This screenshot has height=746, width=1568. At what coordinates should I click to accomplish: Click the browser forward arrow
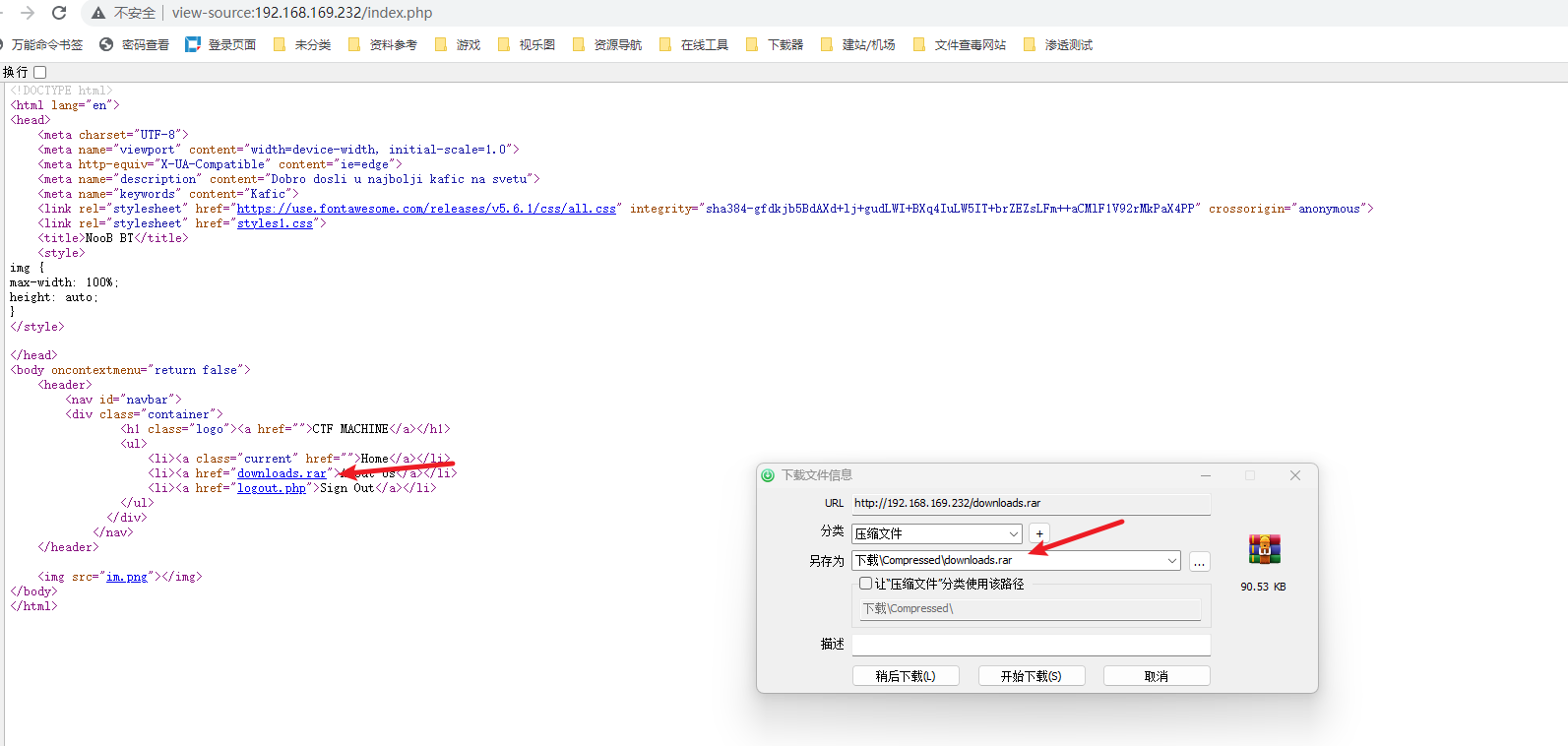click(x=28, y=13)
